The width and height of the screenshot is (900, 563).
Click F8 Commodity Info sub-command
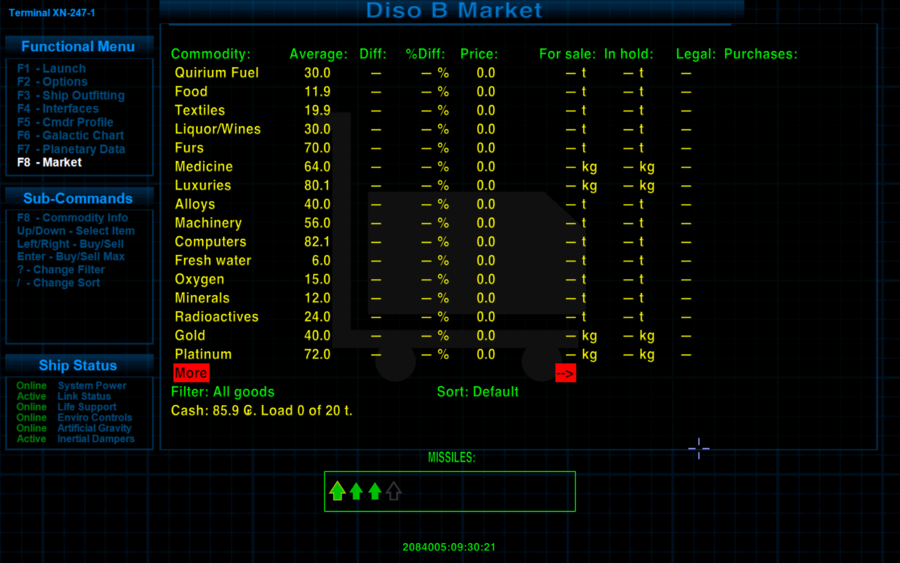72,218
